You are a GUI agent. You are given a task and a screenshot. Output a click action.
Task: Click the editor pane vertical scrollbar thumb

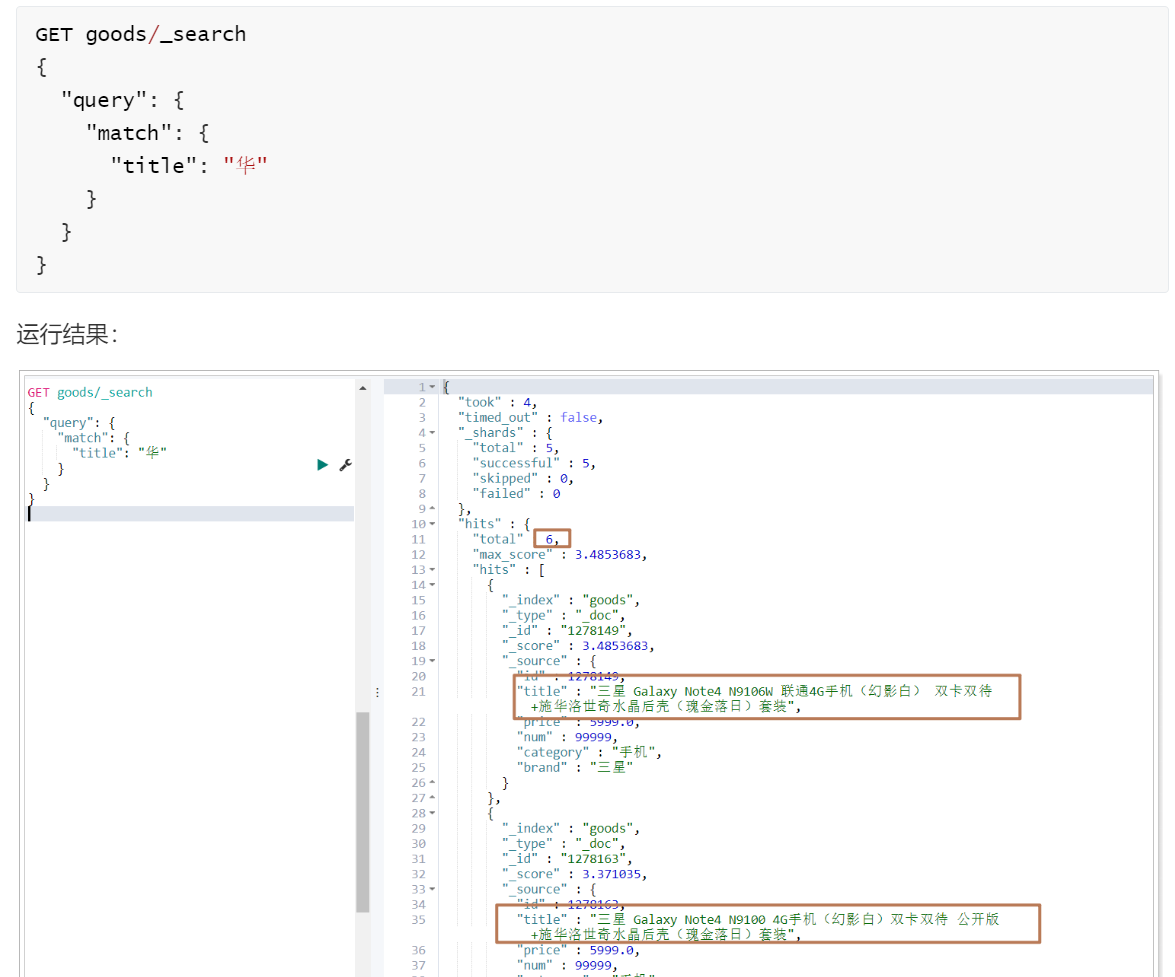pos(363,812)
